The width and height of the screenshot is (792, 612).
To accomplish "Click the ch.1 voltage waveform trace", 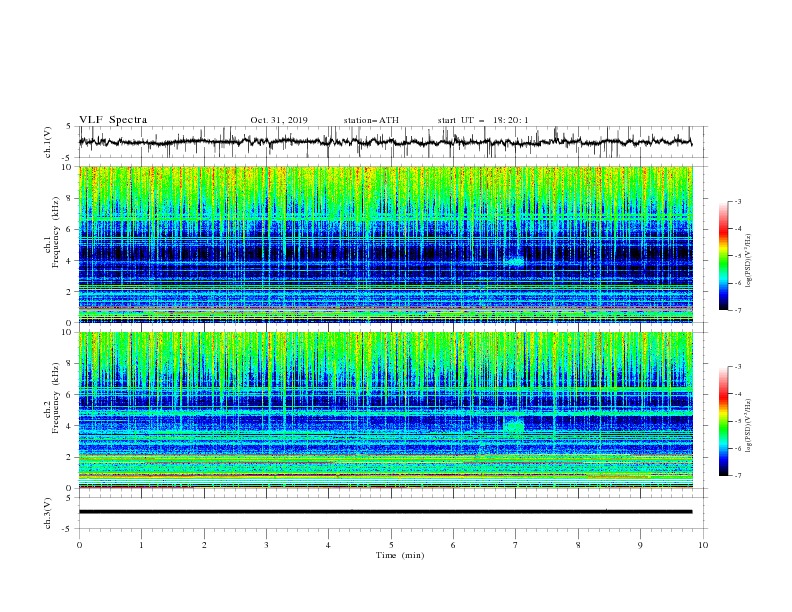I will tap(385, 142).
